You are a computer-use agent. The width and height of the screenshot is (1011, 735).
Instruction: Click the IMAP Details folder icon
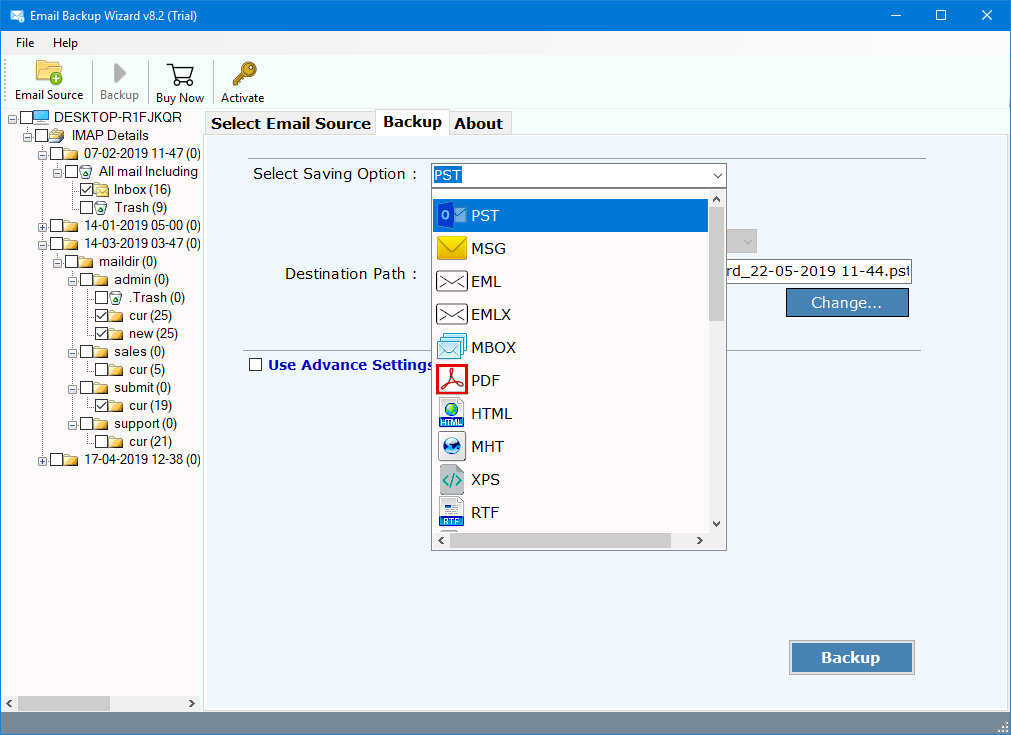(57, 135)
